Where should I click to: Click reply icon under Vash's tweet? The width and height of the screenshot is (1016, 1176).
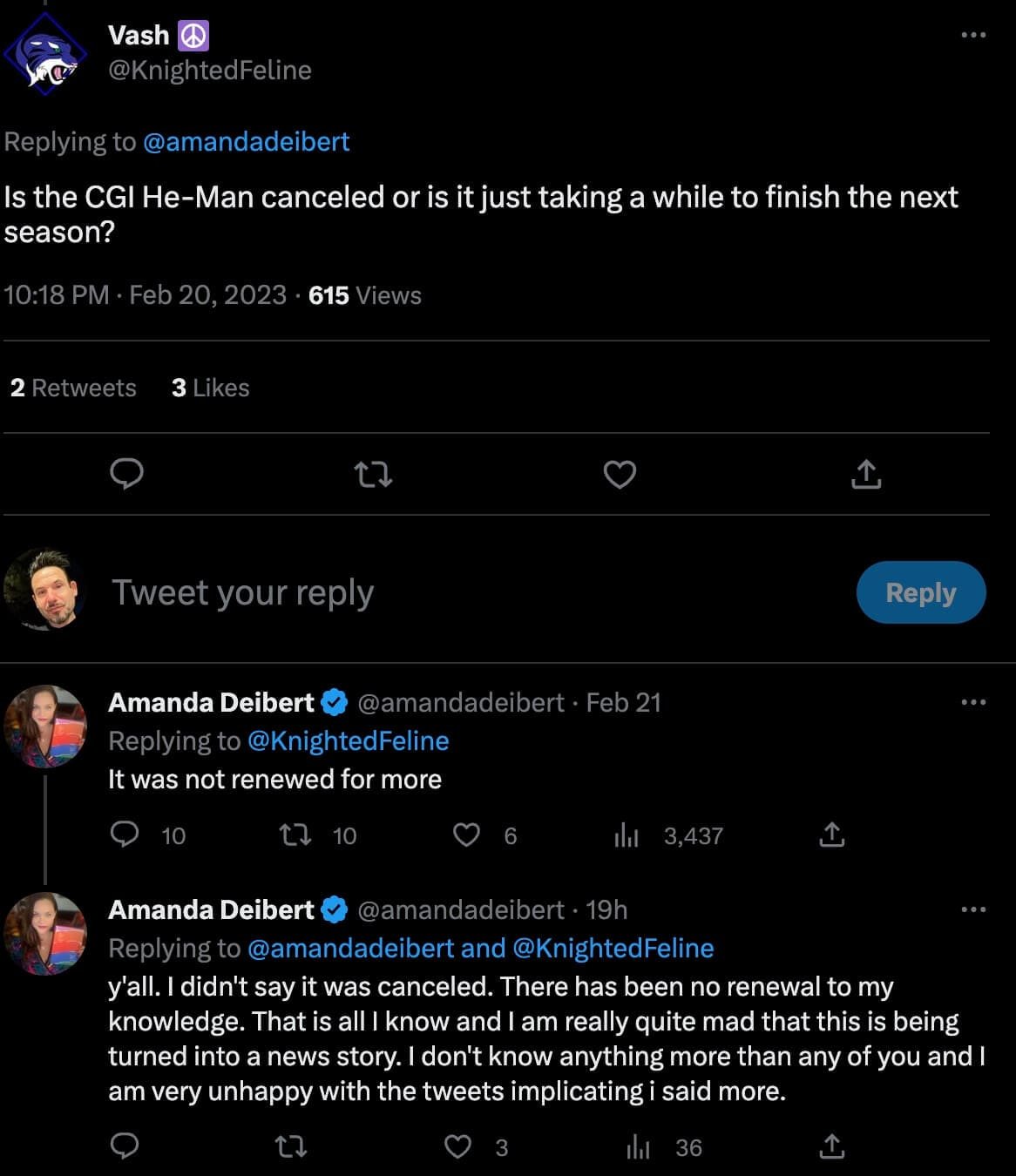click(x=127, y=474)
